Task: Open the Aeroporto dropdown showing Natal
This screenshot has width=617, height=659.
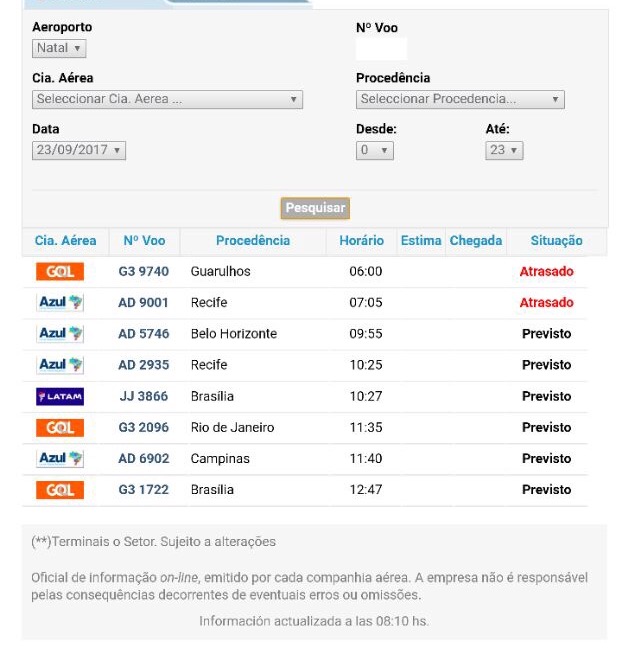Action: click(59, 48)
